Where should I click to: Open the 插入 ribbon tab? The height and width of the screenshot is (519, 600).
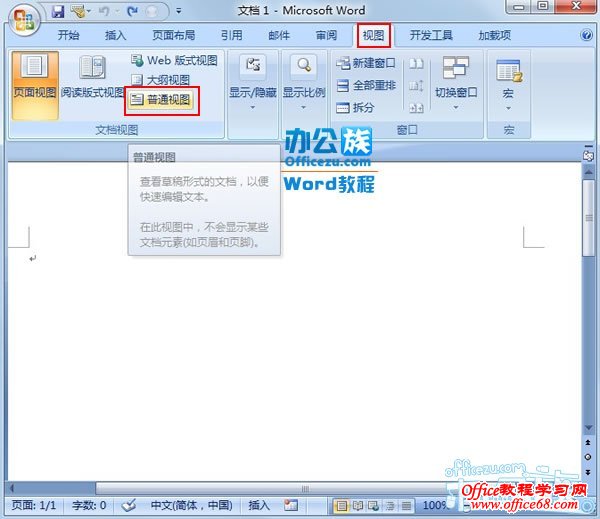(x=116, y=35)
